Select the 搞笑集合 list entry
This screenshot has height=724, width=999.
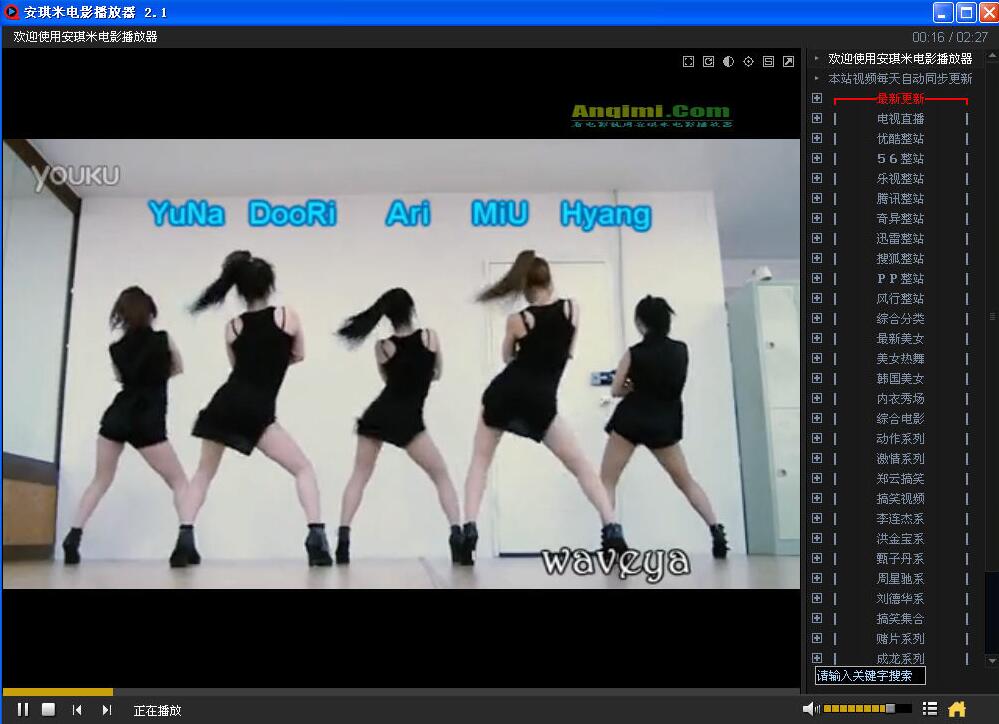(x=900, y=618)
